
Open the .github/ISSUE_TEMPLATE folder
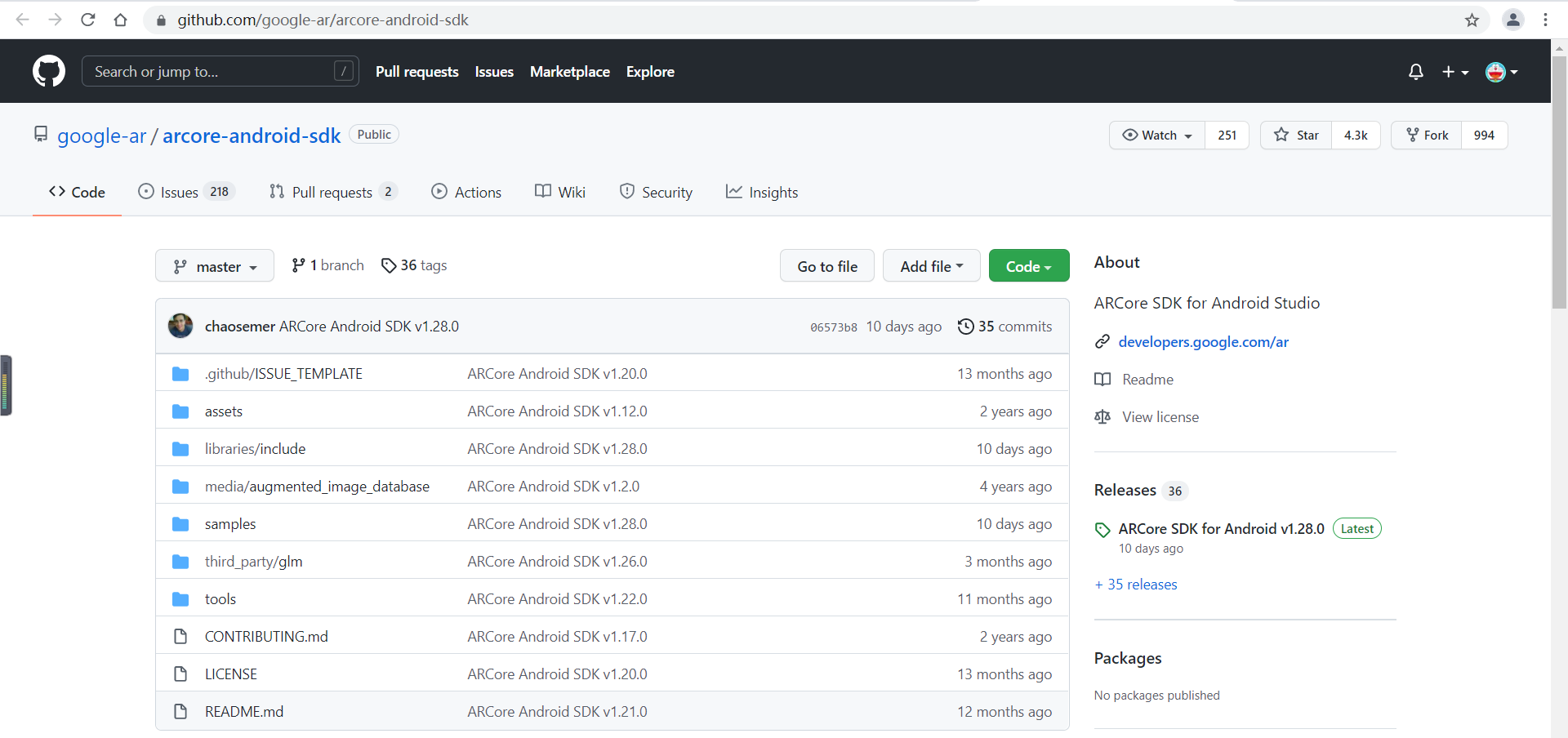(x=283, y=374)
